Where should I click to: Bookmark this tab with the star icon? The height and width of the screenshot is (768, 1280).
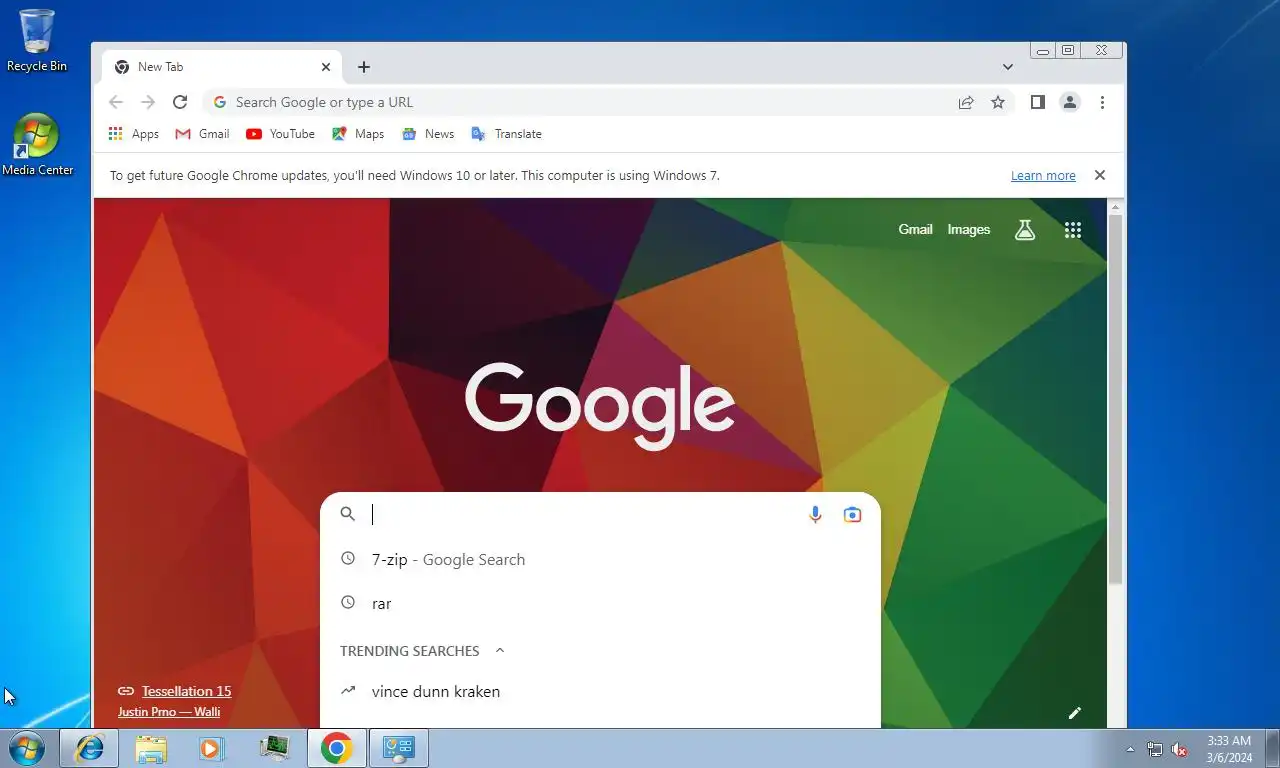[998, 102]
